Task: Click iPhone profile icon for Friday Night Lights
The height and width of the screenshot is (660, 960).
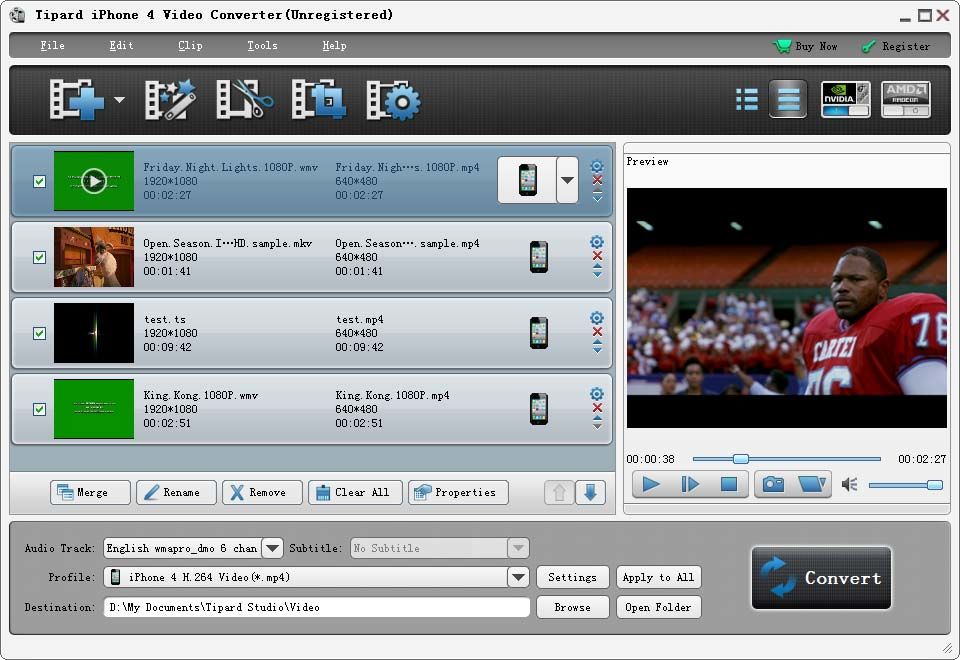Action: pyautogui.click(x=527, y=180)
